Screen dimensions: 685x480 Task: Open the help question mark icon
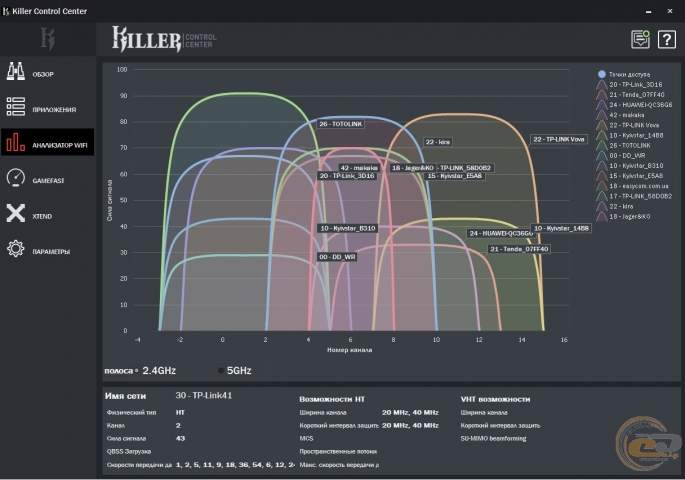click(x=667, y=40)
